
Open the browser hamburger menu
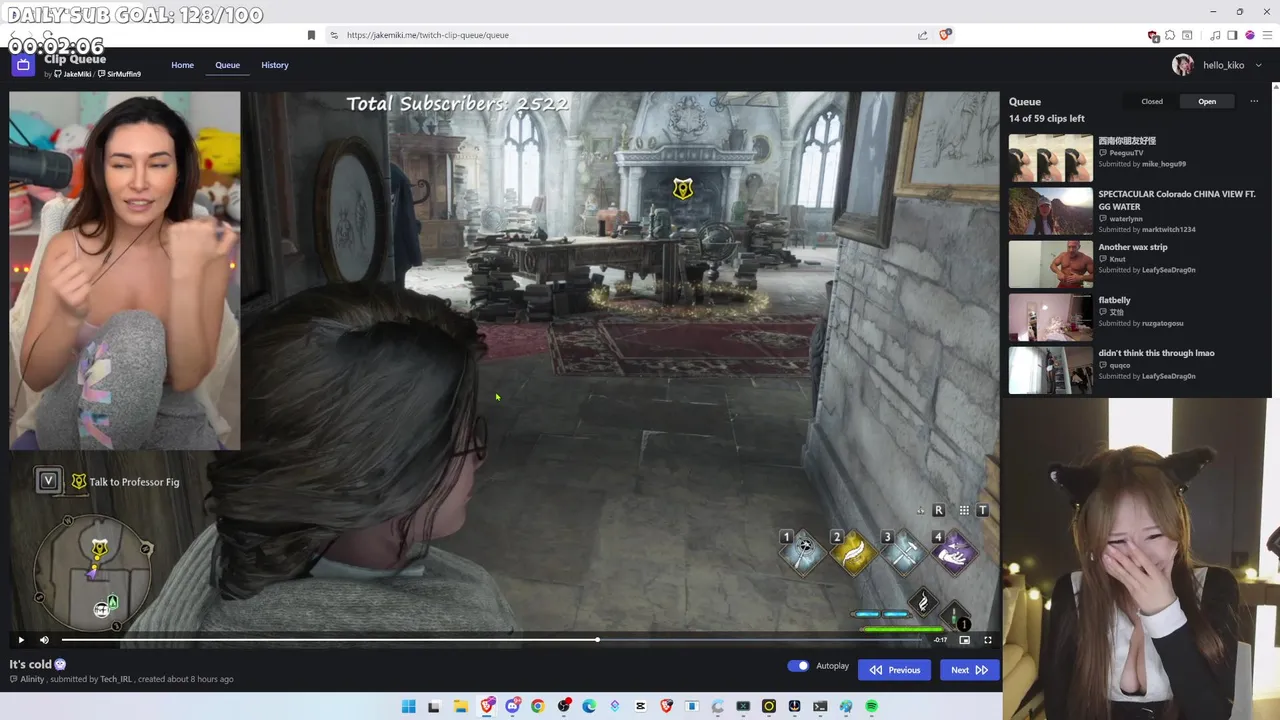coord(1266,36)
